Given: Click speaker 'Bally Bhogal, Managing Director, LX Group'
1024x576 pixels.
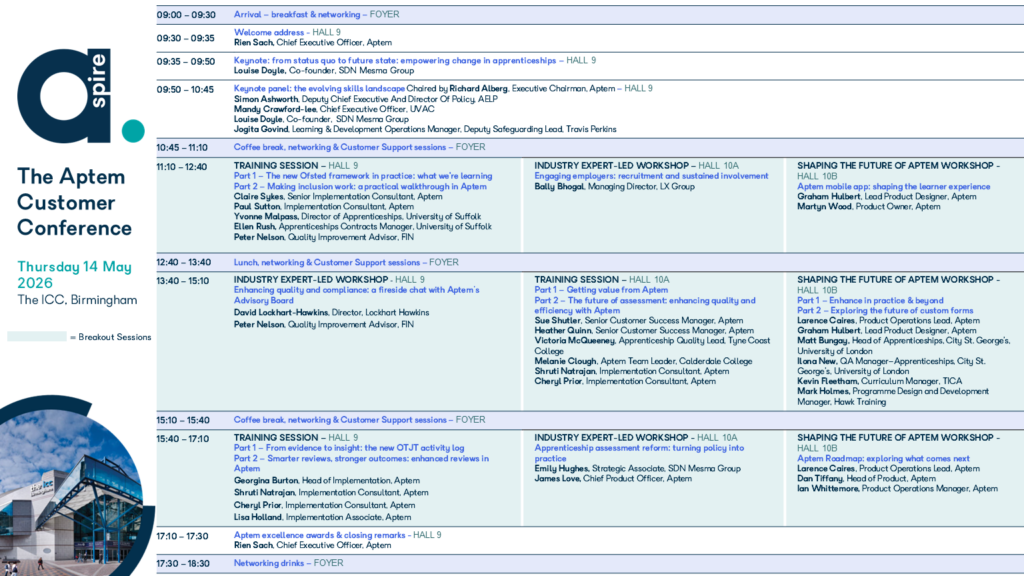Looking at the screenshot, I should tap(614, 186).
